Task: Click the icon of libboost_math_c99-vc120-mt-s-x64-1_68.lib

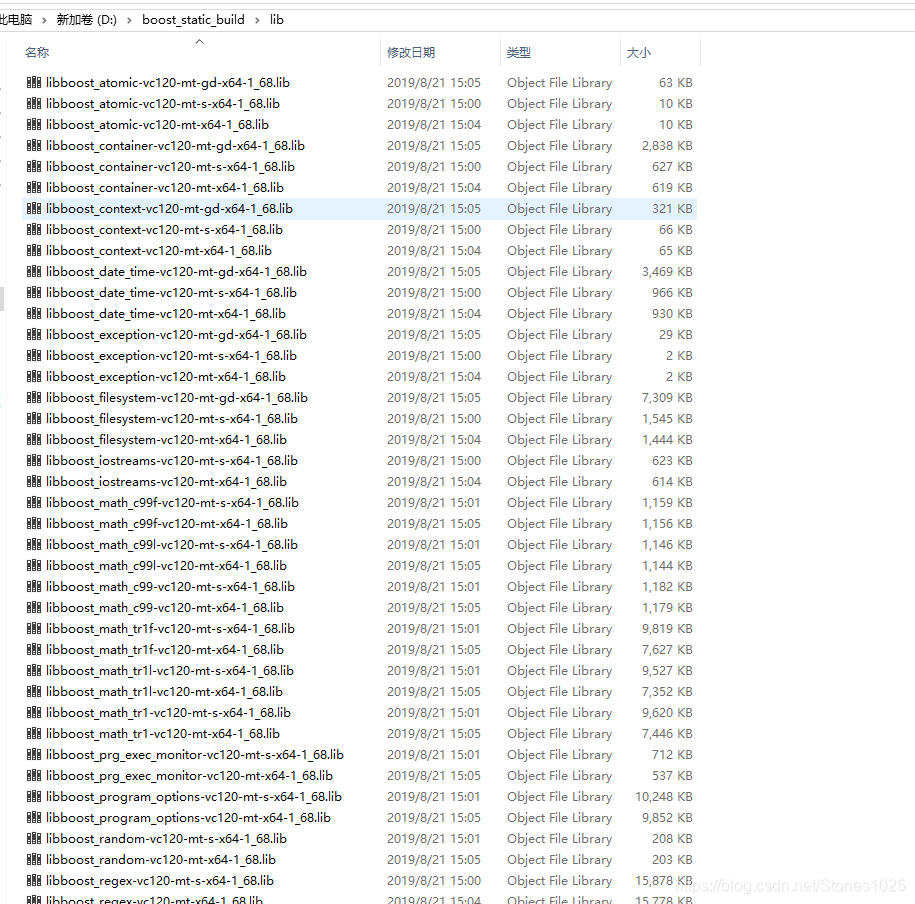Action: 34,587
